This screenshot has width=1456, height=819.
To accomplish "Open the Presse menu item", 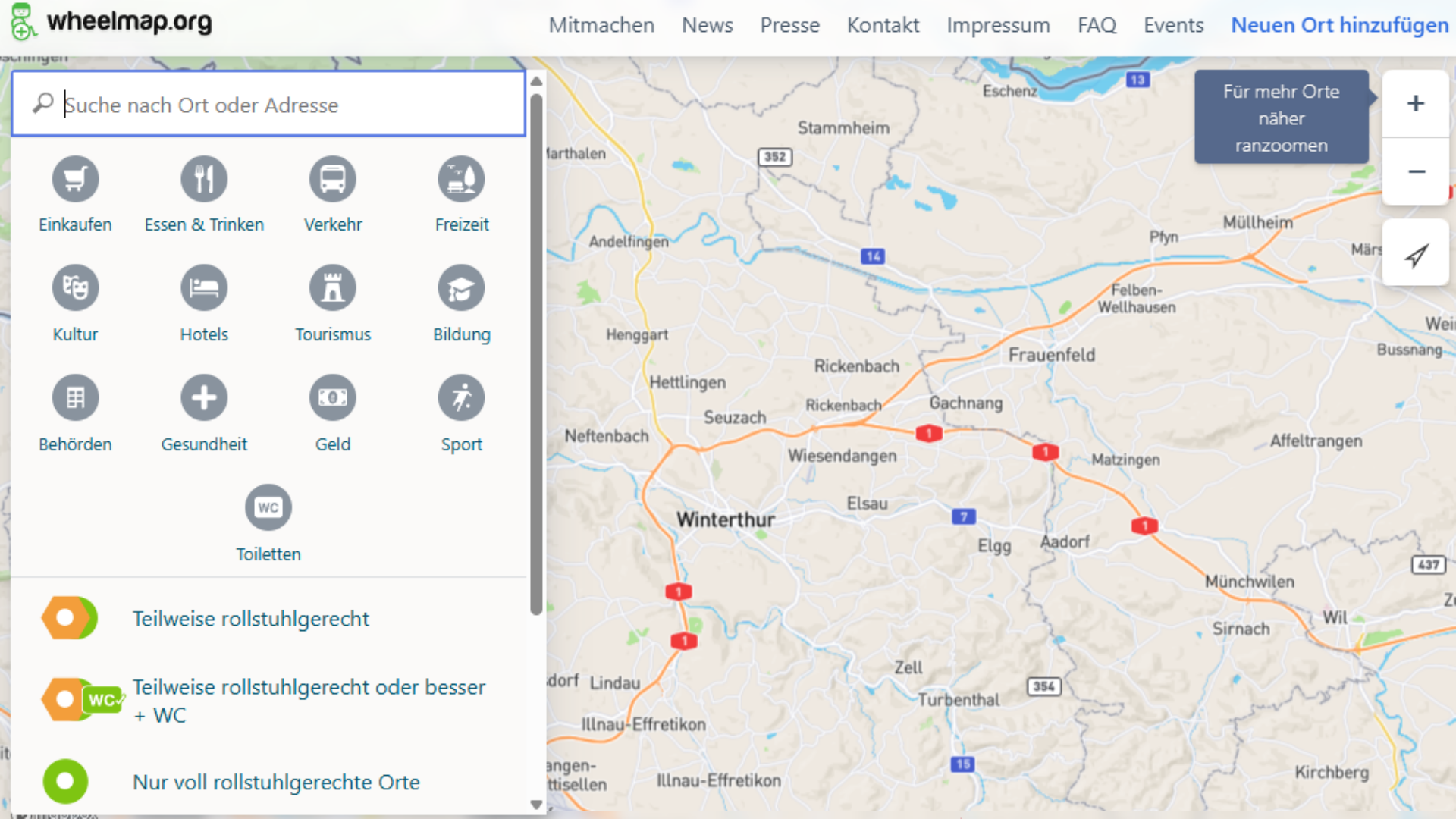I will click(x=789, y=25).
